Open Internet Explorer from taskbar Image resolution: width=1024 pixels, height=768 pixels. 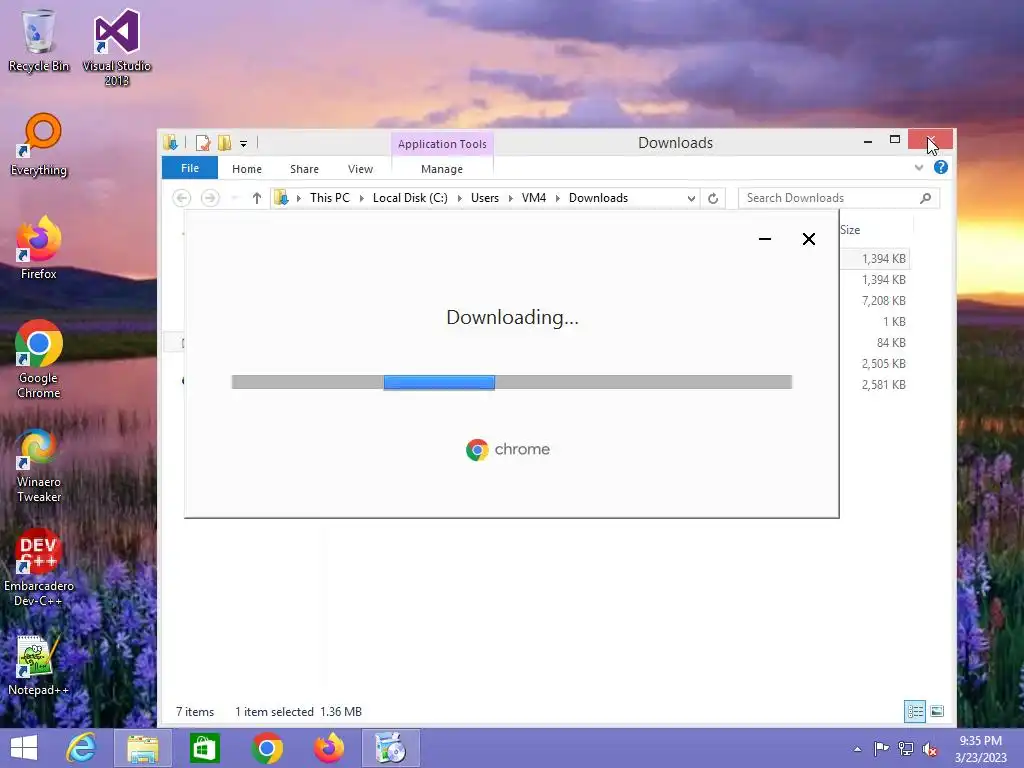pyautogui.click(x=81, y=748)
